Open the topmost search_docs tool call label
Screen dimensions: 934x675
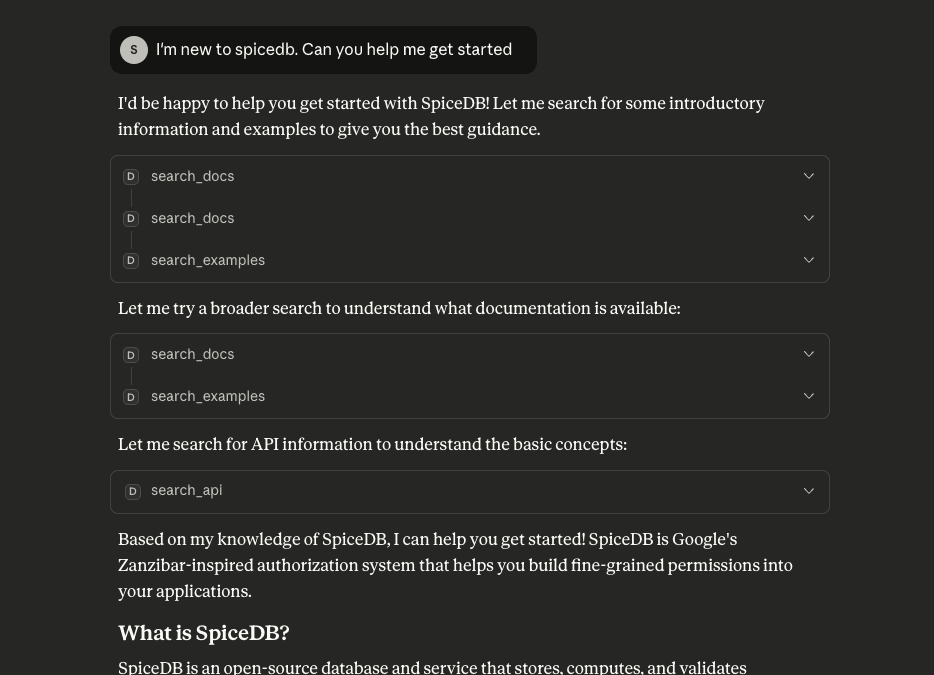[x=193, y=177]
